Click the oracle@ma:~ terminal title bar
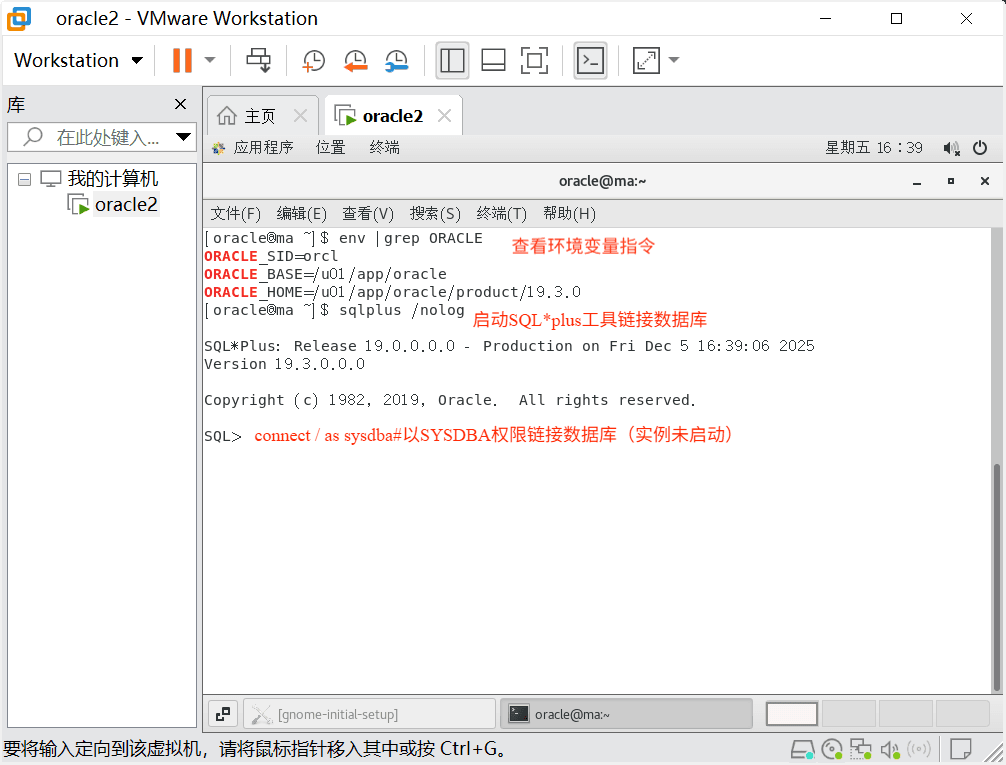 (602, 181)
